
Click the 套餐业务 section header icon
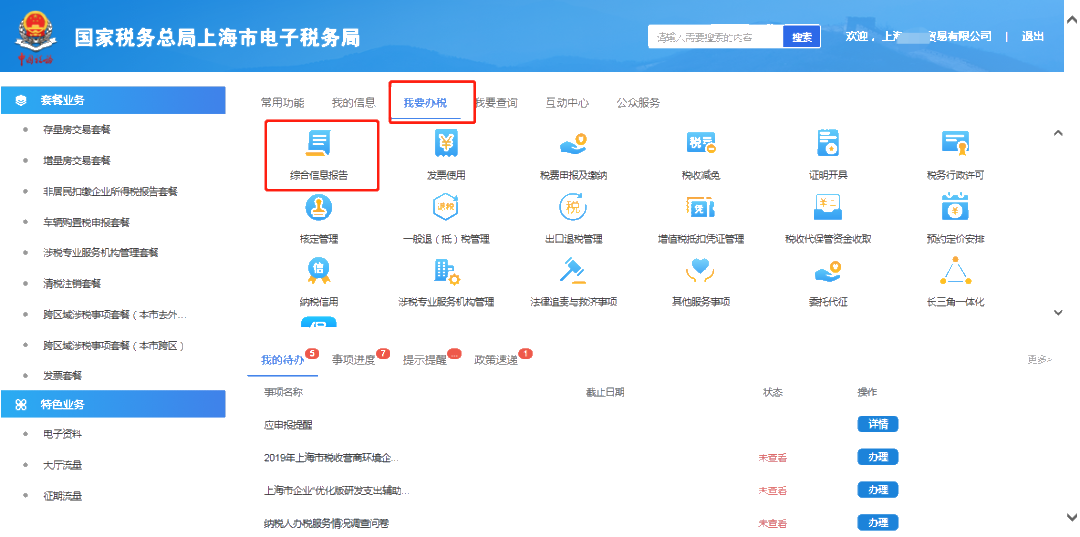click(20, 101)
